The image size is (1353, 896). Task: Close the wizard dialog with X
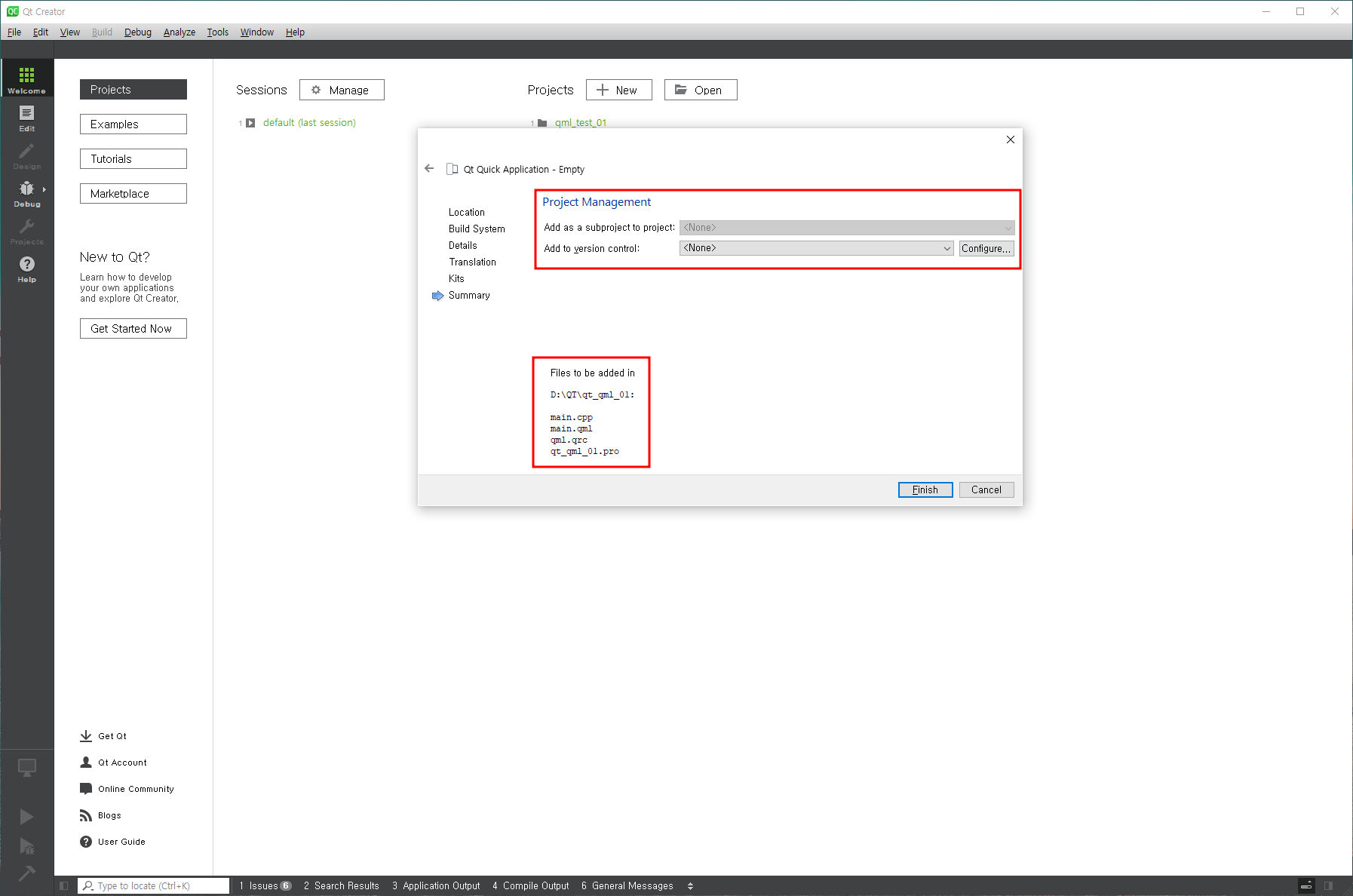[x=1011, y=140]
